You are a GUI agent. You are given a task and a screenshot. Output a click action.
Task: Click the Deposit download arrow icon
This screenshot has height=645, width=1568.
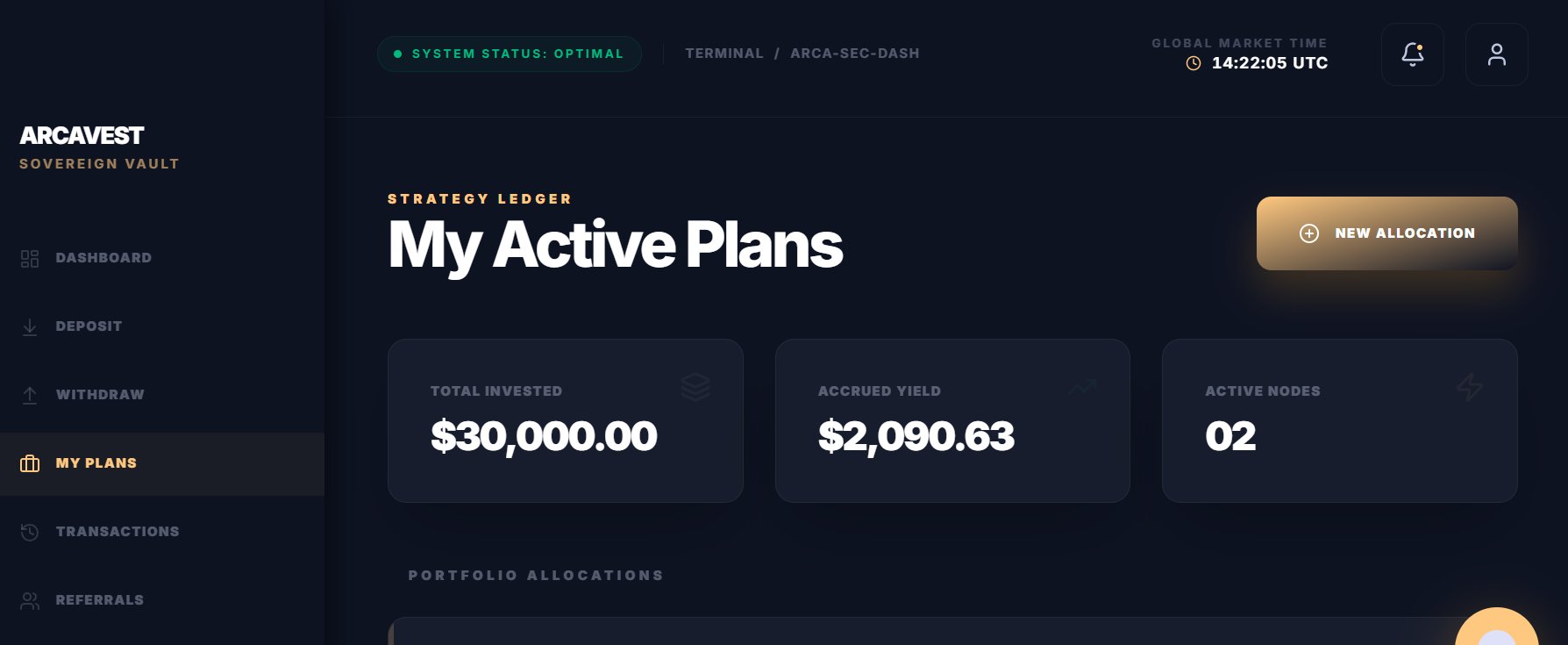pos(30,326)
